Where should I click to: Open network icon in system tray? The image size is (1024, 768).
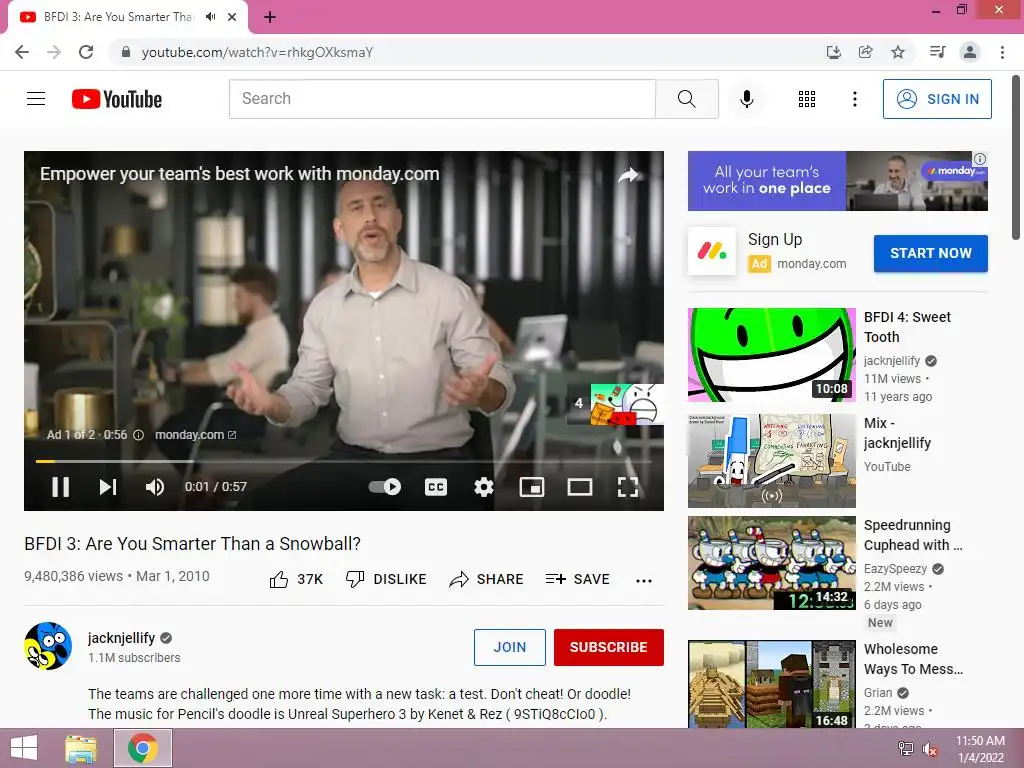[x=906, y=749]
